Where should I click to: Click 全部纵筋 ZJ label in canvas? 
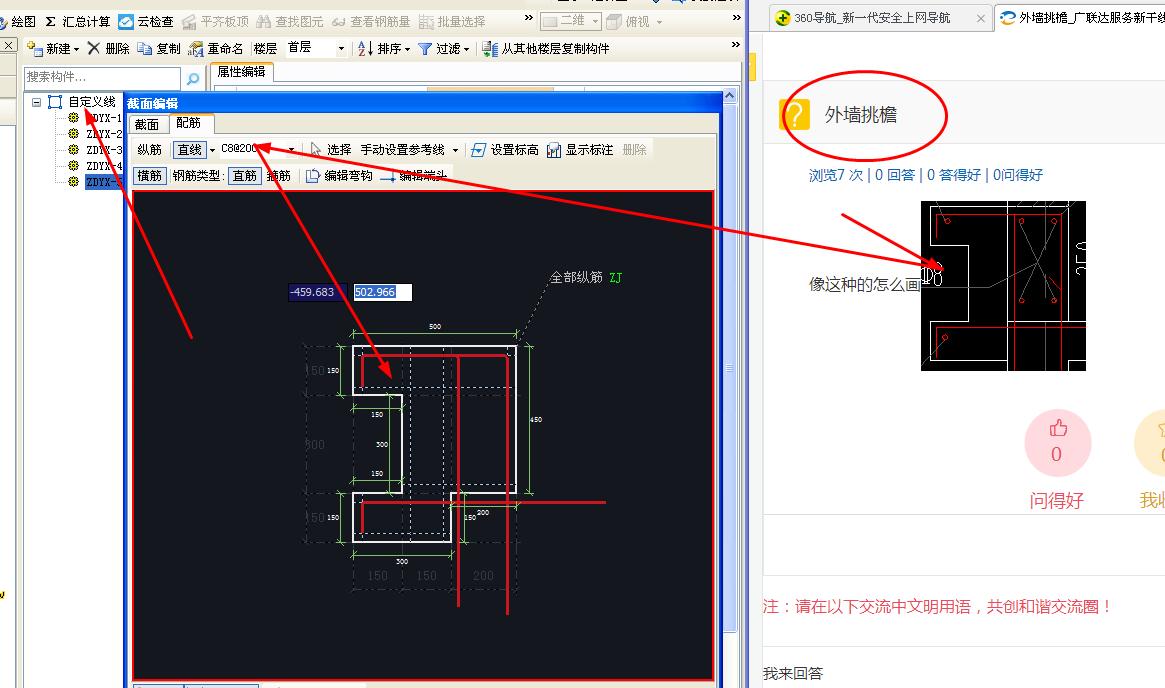point(586,277)
